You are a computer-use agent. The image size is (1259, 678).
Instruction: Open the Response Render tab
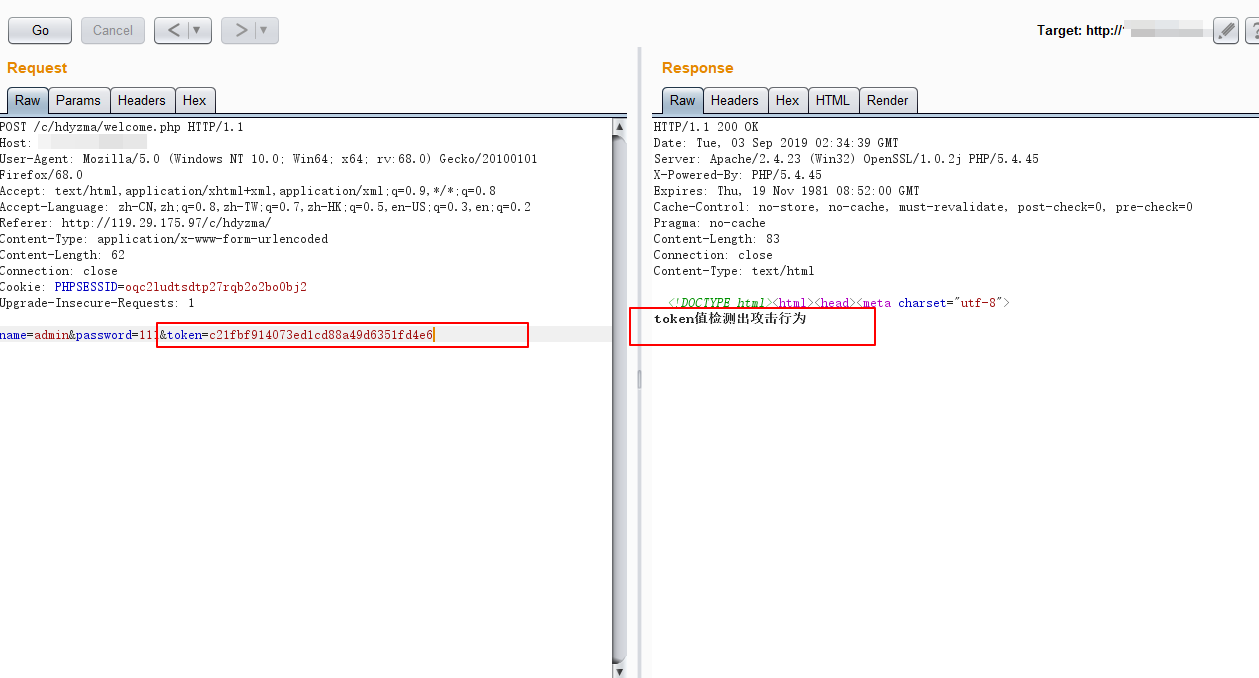(x=887, y=100)
